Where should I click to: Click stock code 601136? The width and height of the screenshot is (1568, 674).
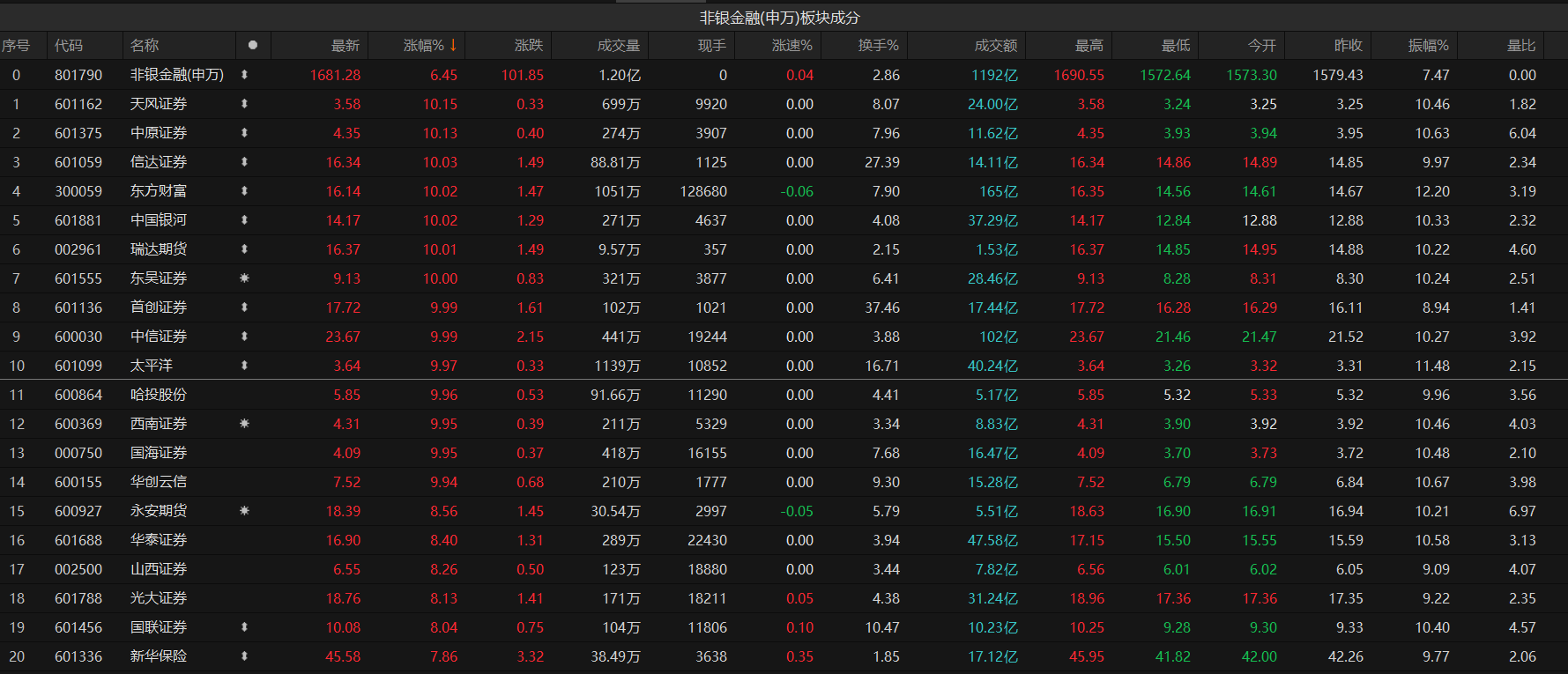point(78,307)
